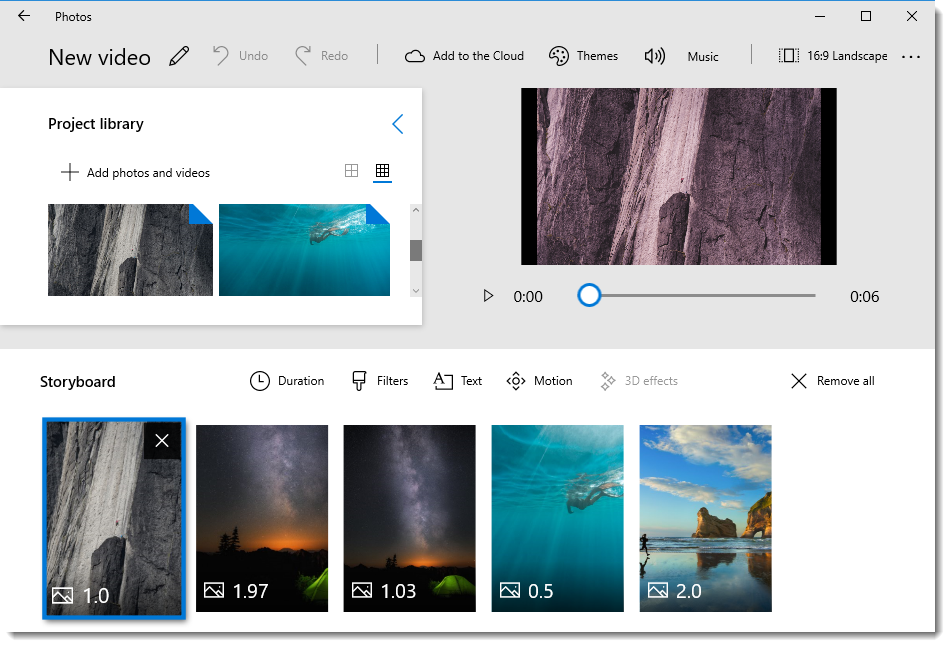Collapse the Project library panel
Viewport: 950px width, 647px height.
click(397, 124)
